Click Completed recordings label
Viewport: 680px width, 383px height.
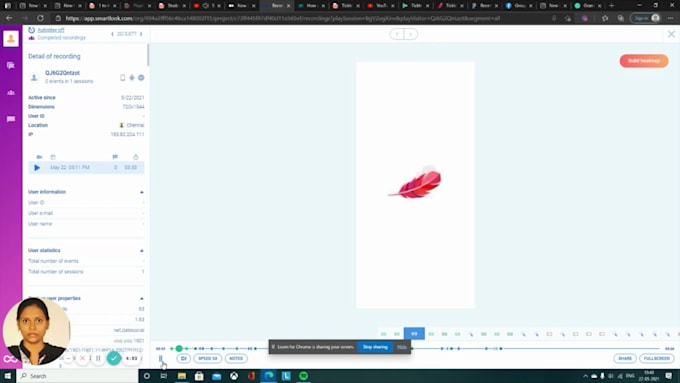61,38
